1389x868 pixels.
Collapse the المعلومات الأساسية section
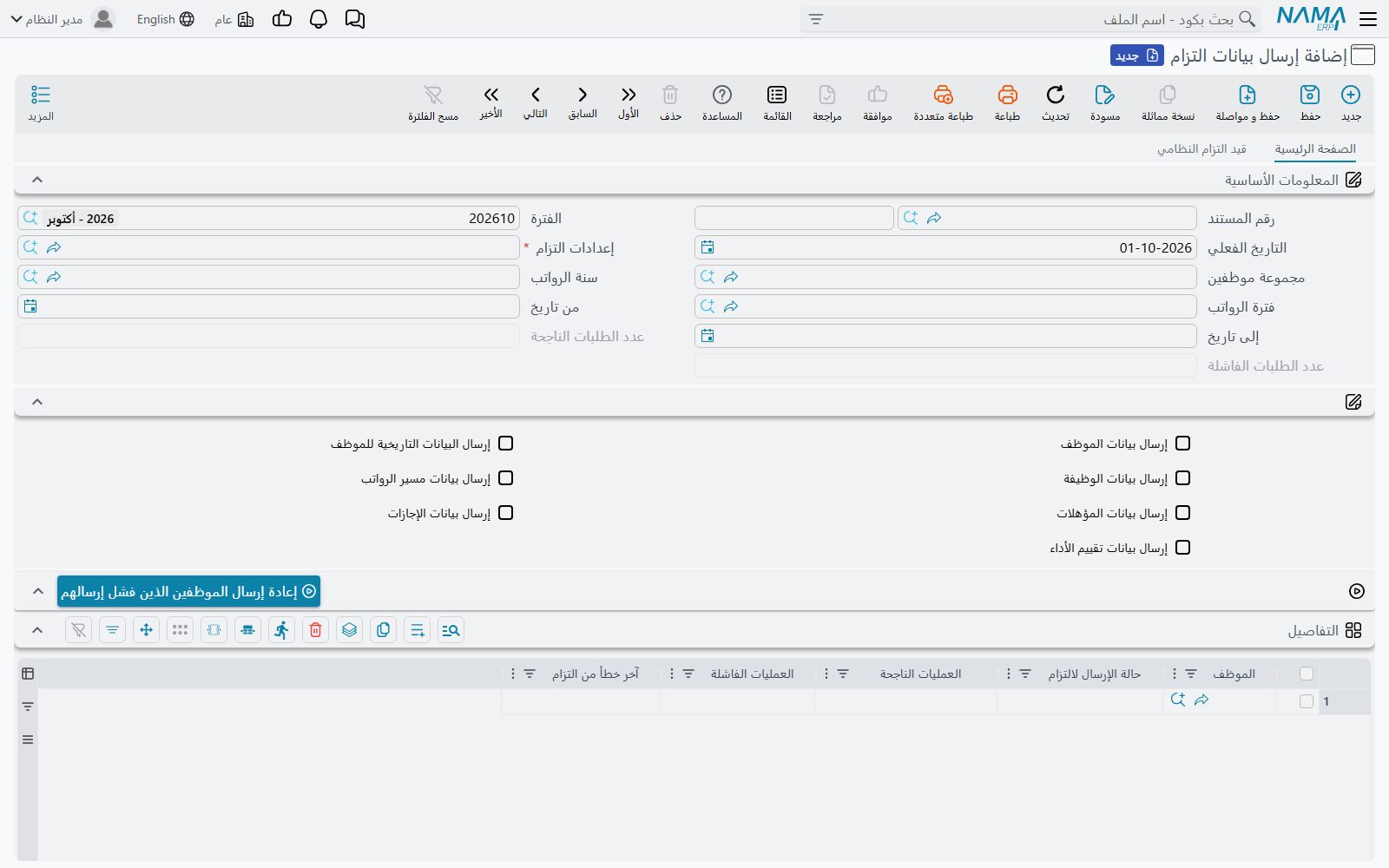tap(37, 180)
